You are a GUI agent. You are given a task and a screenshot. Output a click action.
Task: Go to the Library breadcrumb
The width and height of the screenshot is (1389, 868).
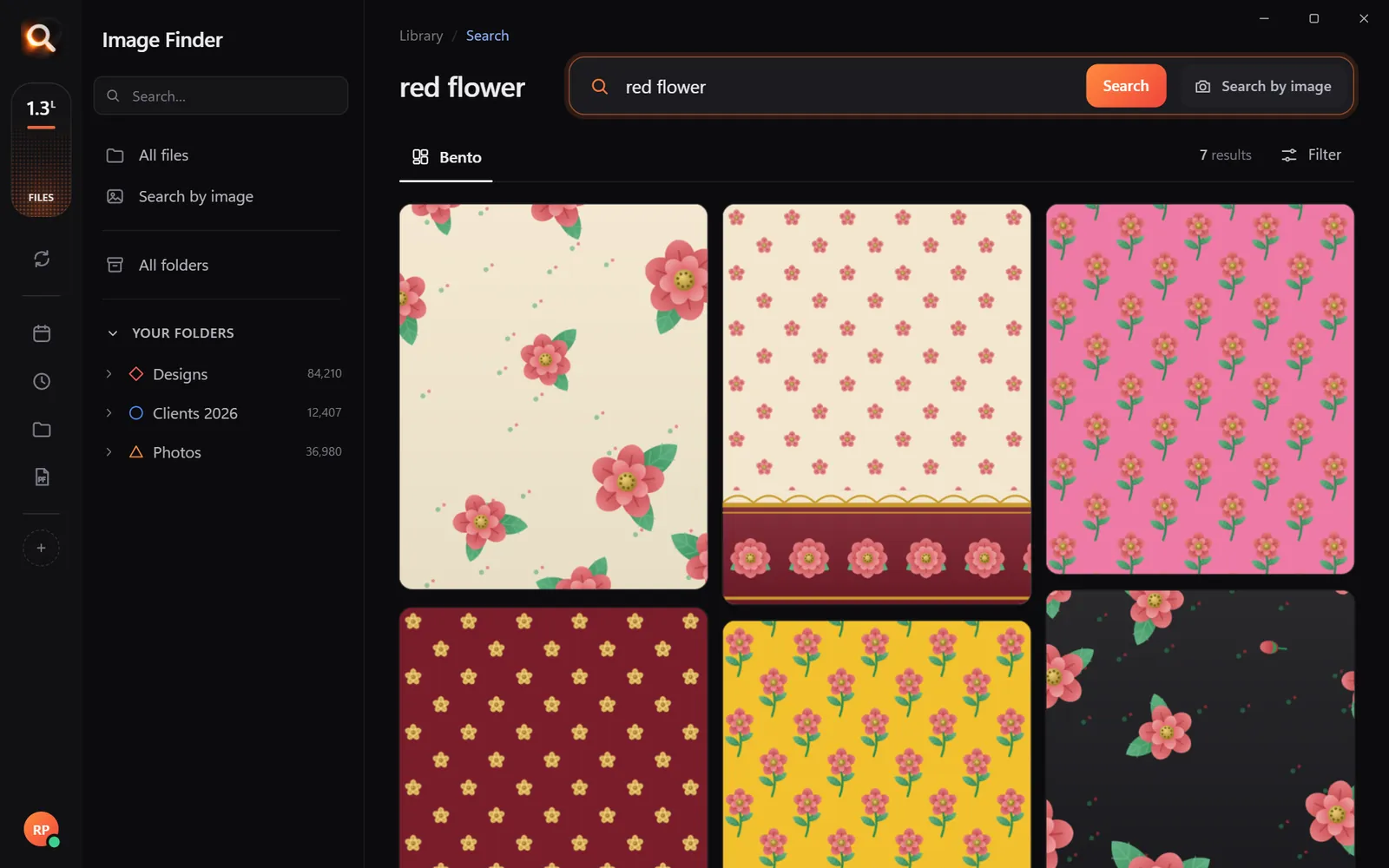tap(421, 36)
